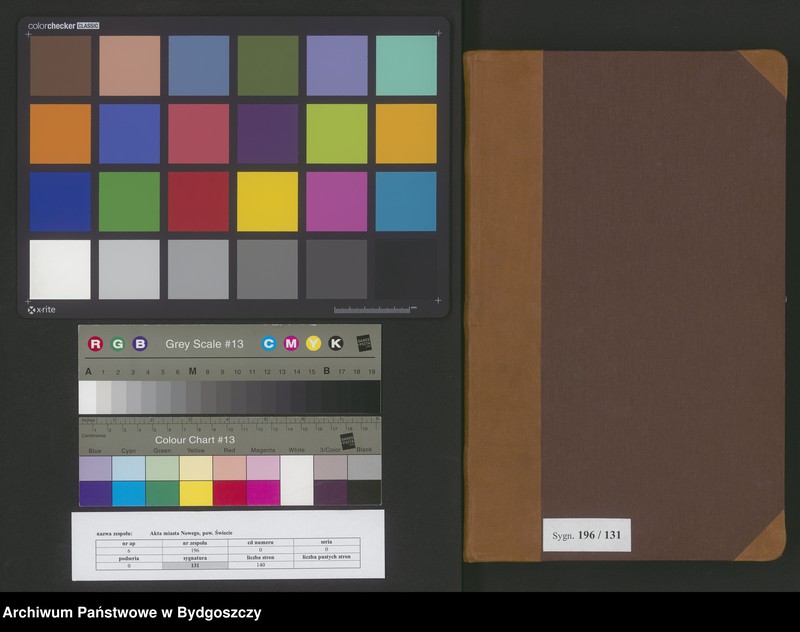Click the Archiwum Państwowe w Bydgoszczy caption
The image size is (800, 632).
point(132,613)
